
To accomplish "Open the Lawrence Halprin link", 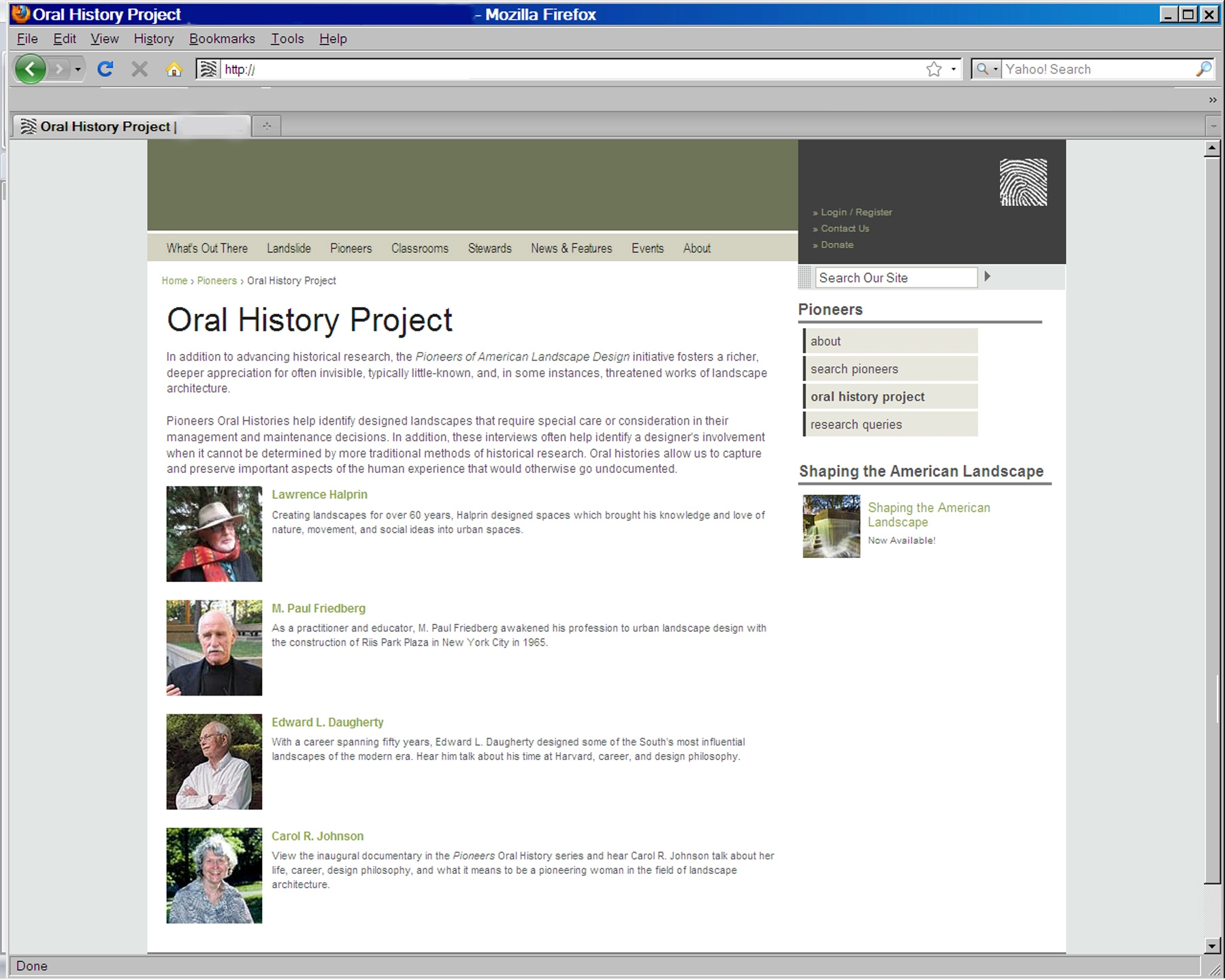I will pos(319,495).
